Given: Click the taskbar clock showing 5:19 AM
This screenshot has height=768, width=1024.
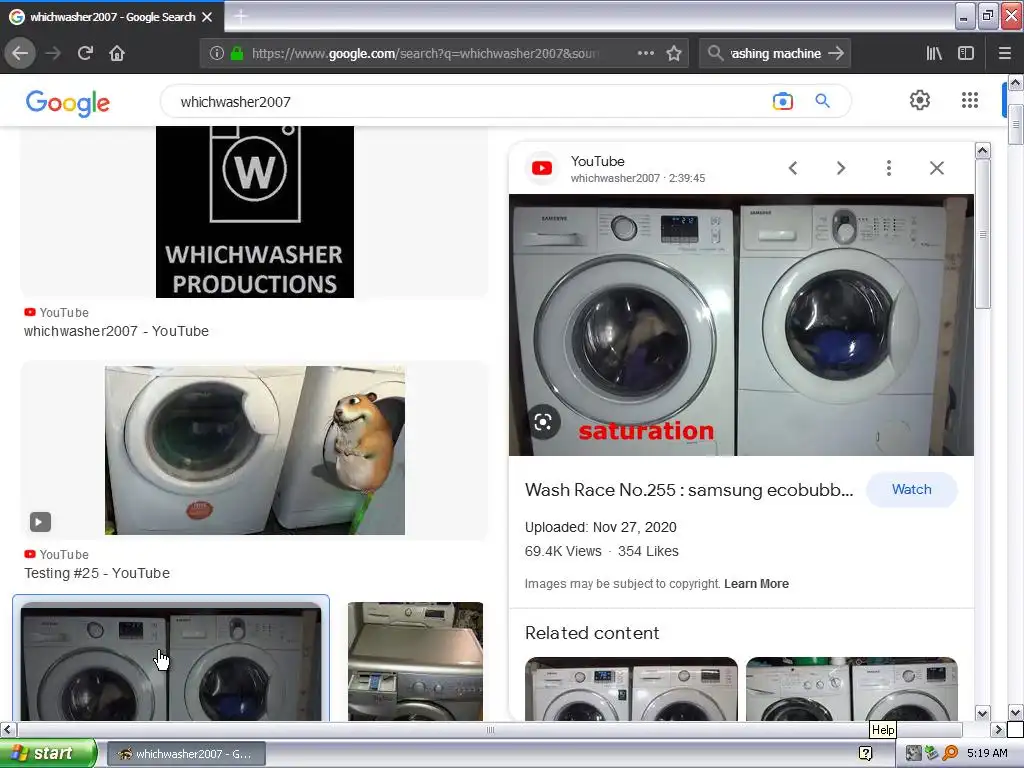Looking at the screenshot, I should tap(987, 754).
